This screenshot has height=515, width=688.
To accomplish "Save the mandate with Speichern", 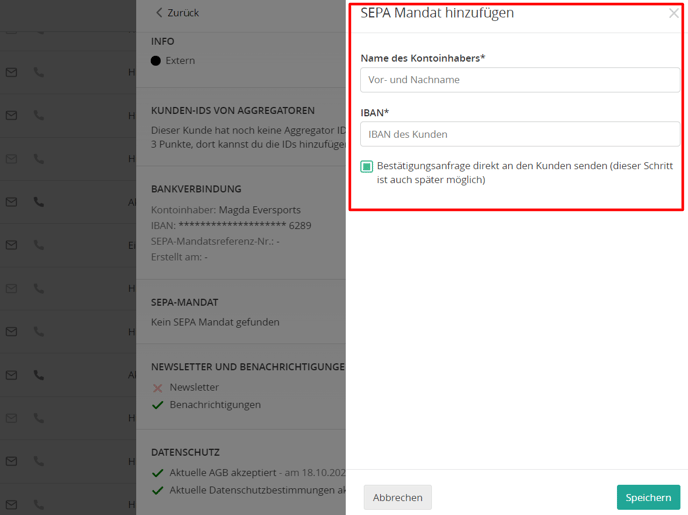I will [x=648, y=497].
